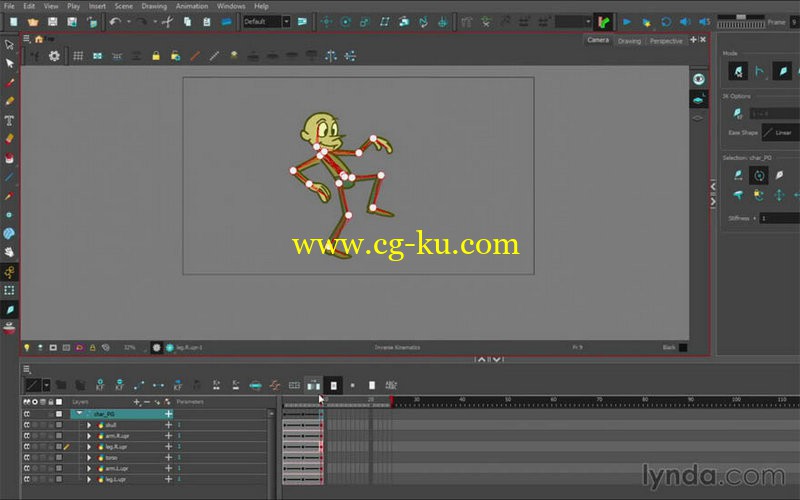
Task: Click the Cut scissors icon
Action: (167, 22)
